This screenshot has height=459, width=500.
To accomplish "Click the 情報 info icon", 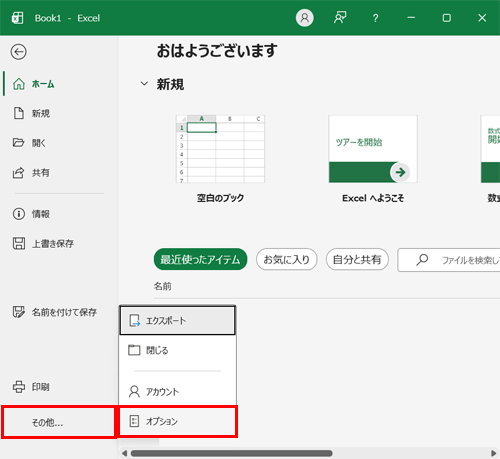I will (x=19, y=214).
